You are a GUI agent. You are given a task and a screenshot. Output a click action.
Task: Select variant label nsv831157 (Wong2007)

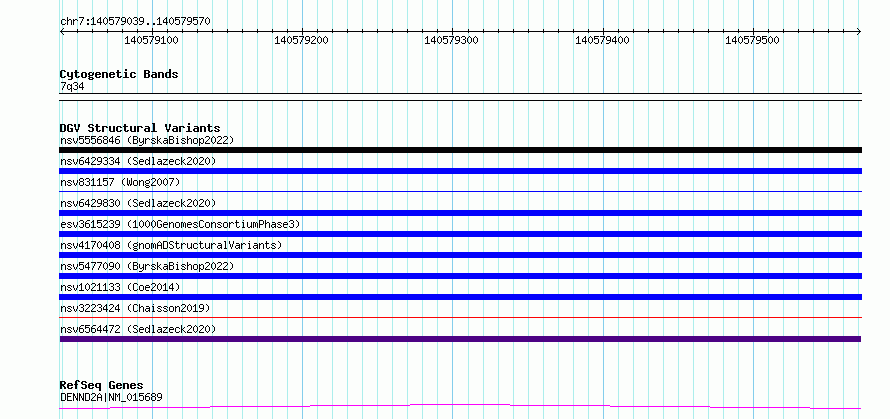[x=120, y=182]
